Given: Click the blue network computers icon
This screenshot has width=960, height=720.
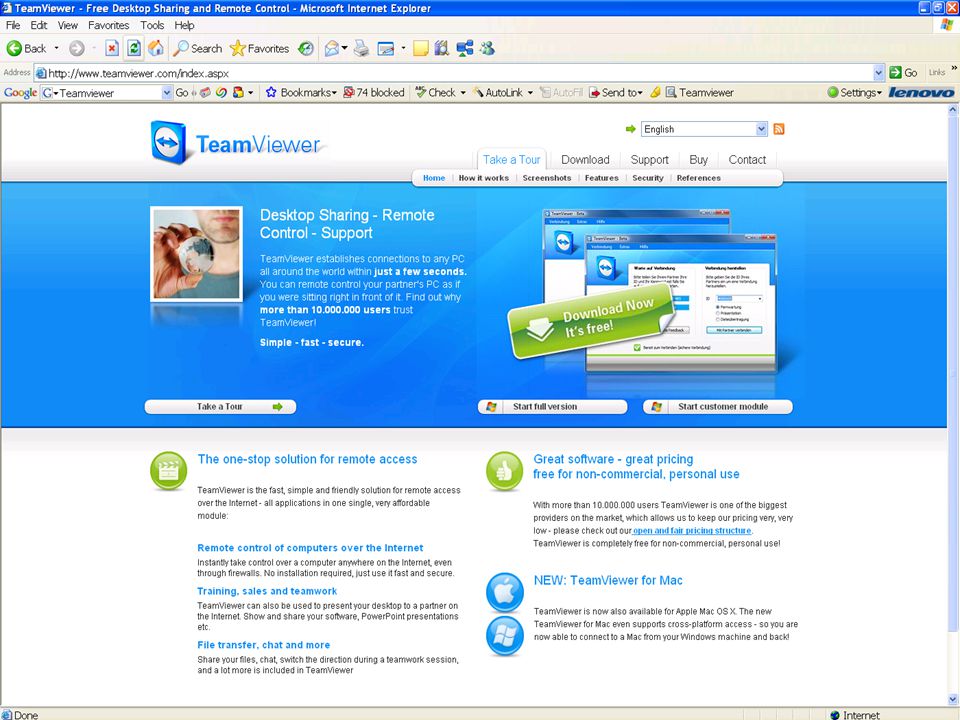Looking at the screenshot, I should coord(465,48).
